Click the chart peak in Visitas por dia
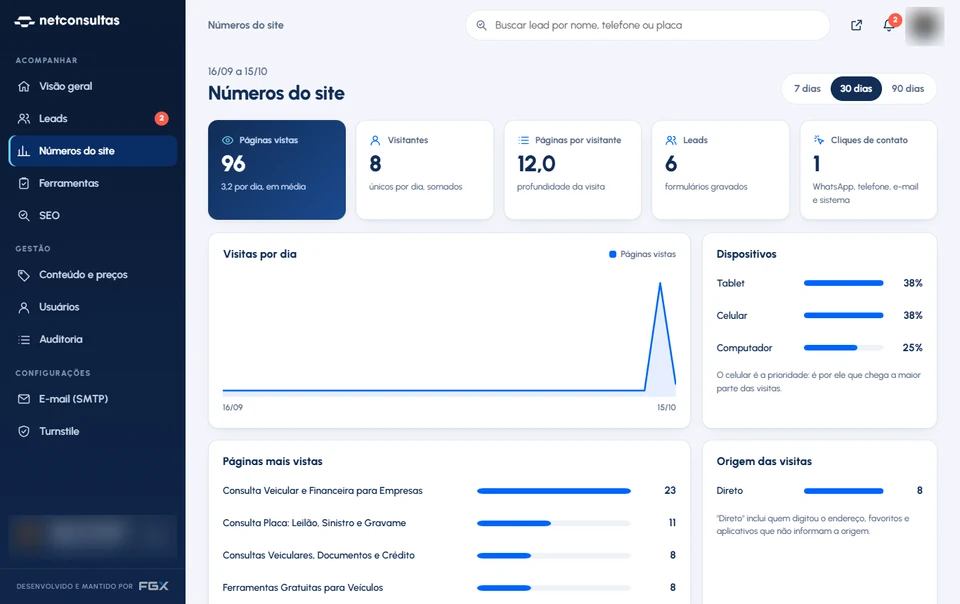This screenshot has width=960, height=604. pos(660,284)
